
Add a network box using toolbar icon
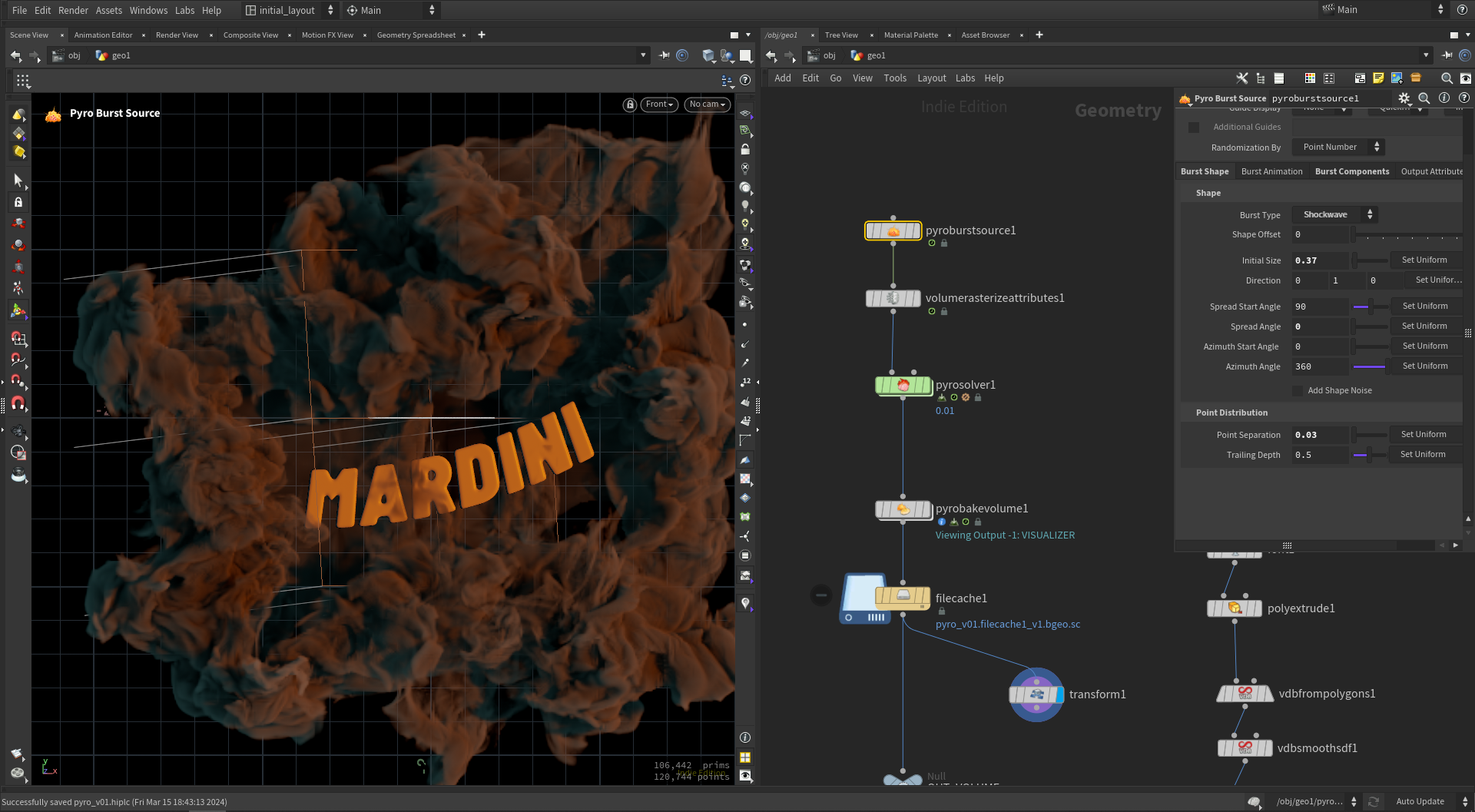pyautogui.click(x=1360, y=78)
